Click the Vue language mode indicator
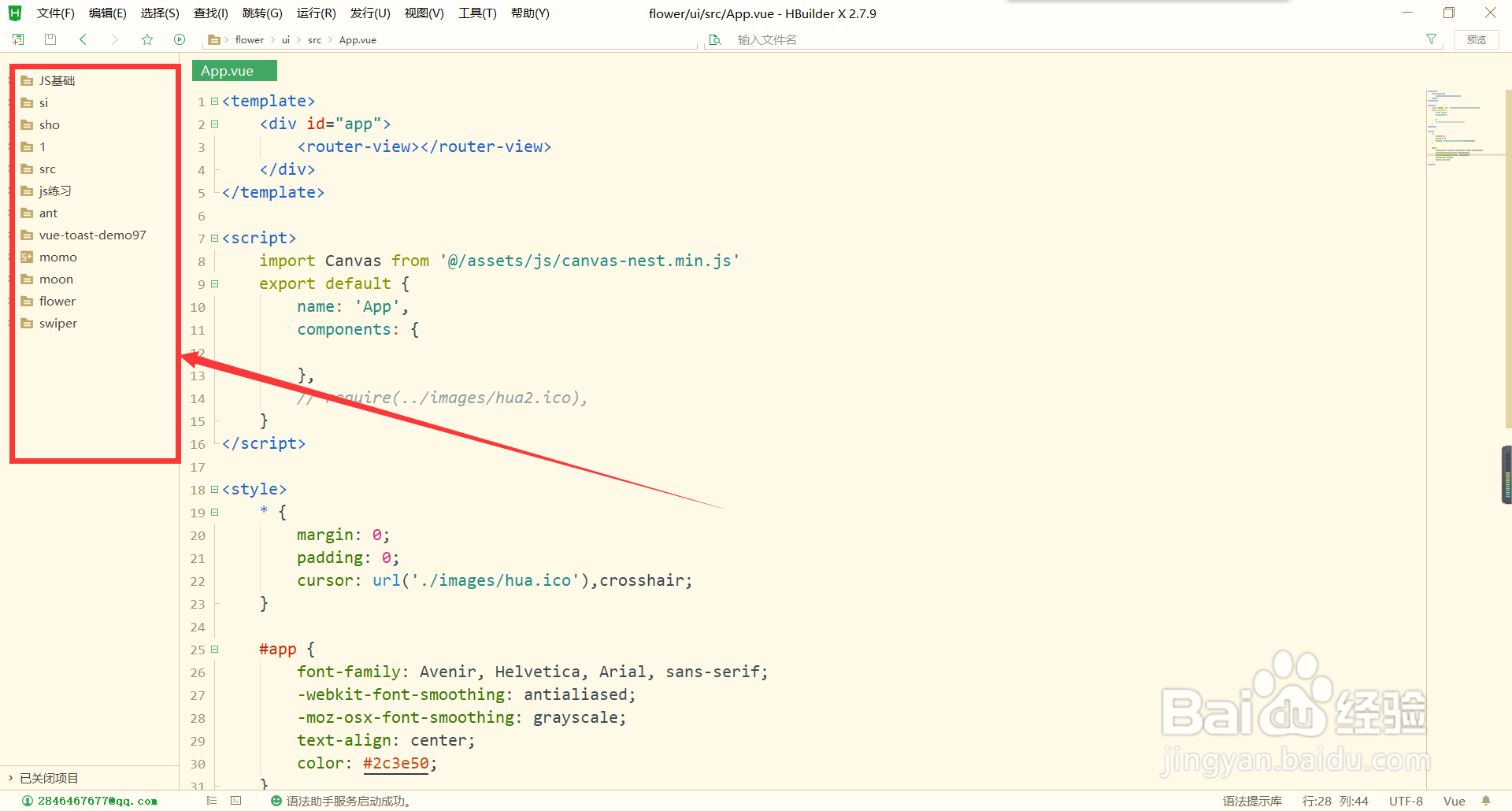 (x=1454, y=801)
